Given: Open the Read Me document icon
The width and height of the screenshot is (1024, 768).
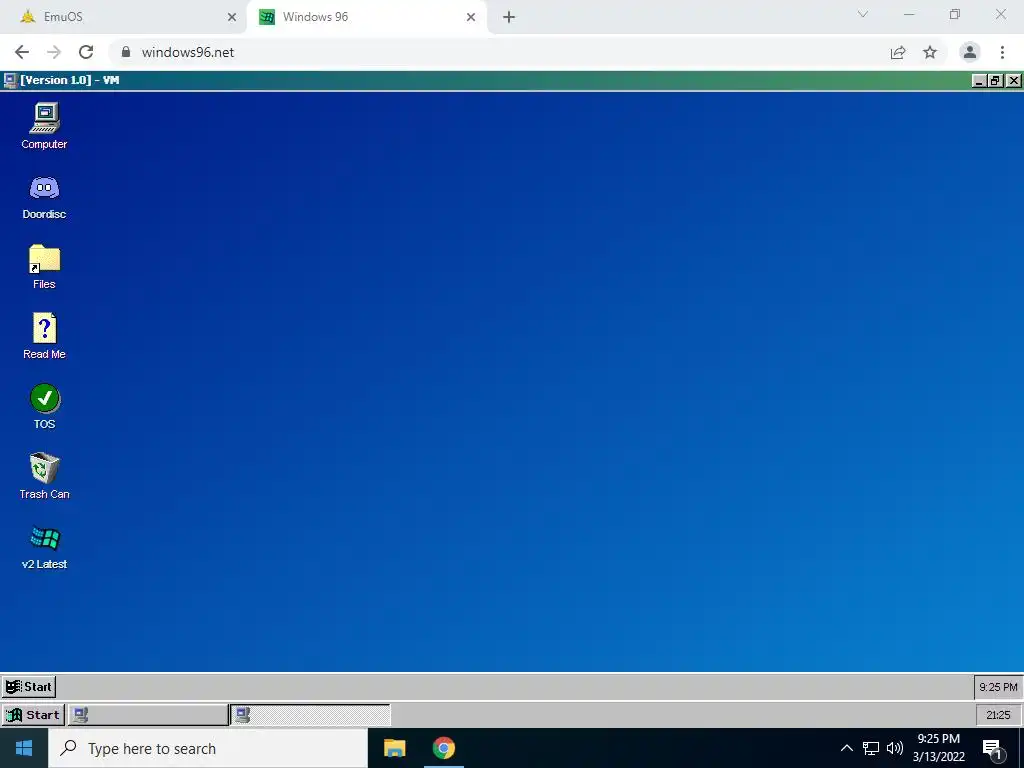Looking at the screenshot, I should [44, 336].
